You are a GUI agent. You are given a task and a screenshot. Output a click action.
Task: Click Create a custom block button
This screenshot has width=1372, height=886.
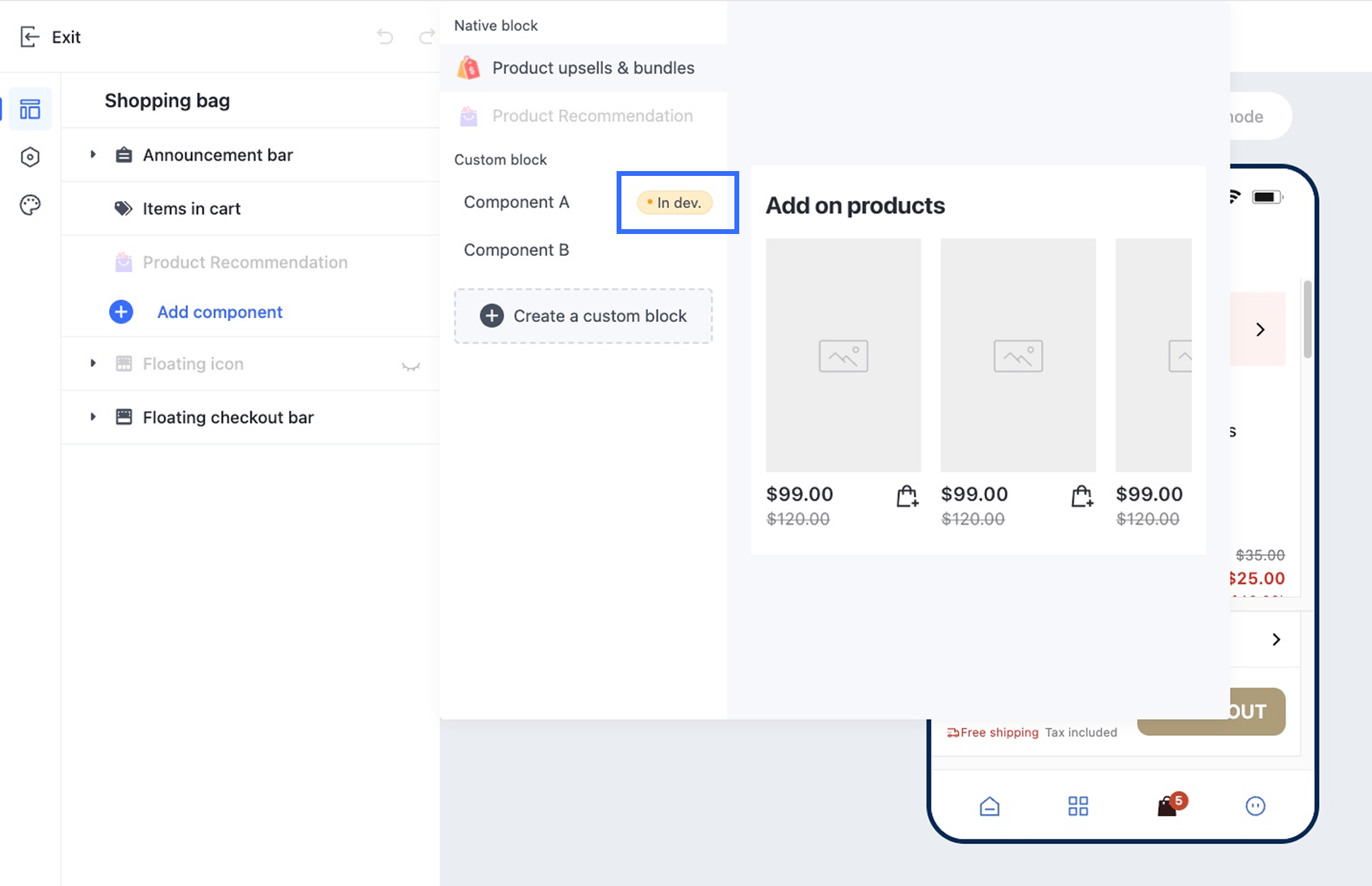pyautogui.click(x=583, y=316)
